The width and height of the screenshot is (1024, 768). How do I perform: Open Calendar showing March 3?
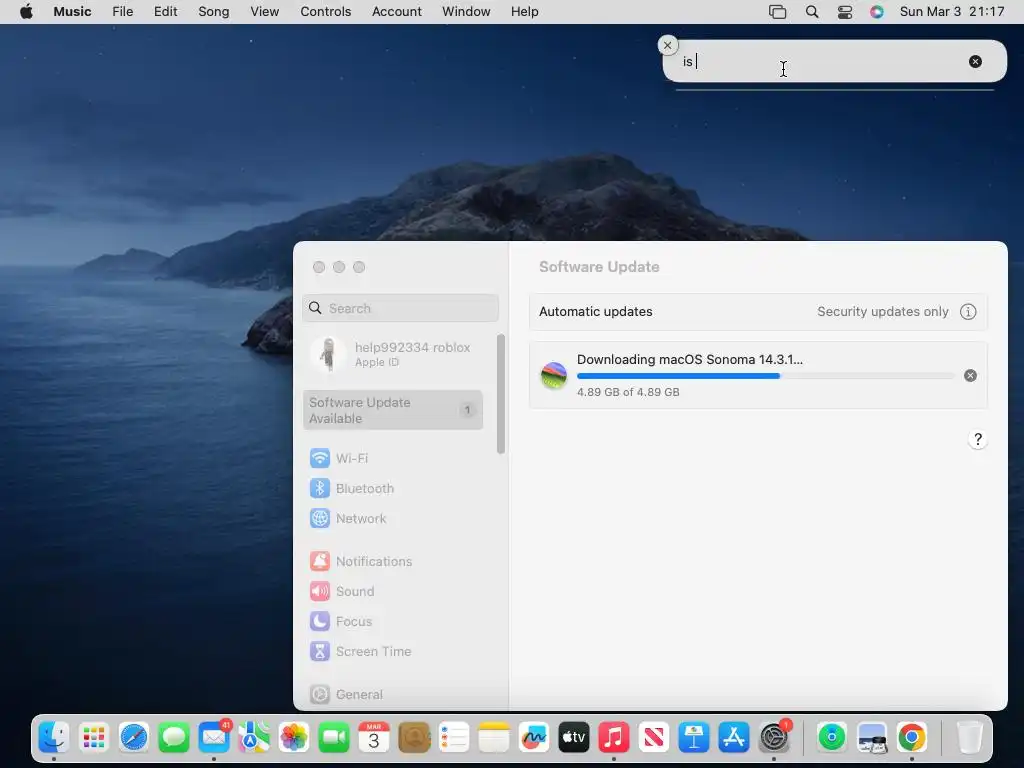coord(374,737)
